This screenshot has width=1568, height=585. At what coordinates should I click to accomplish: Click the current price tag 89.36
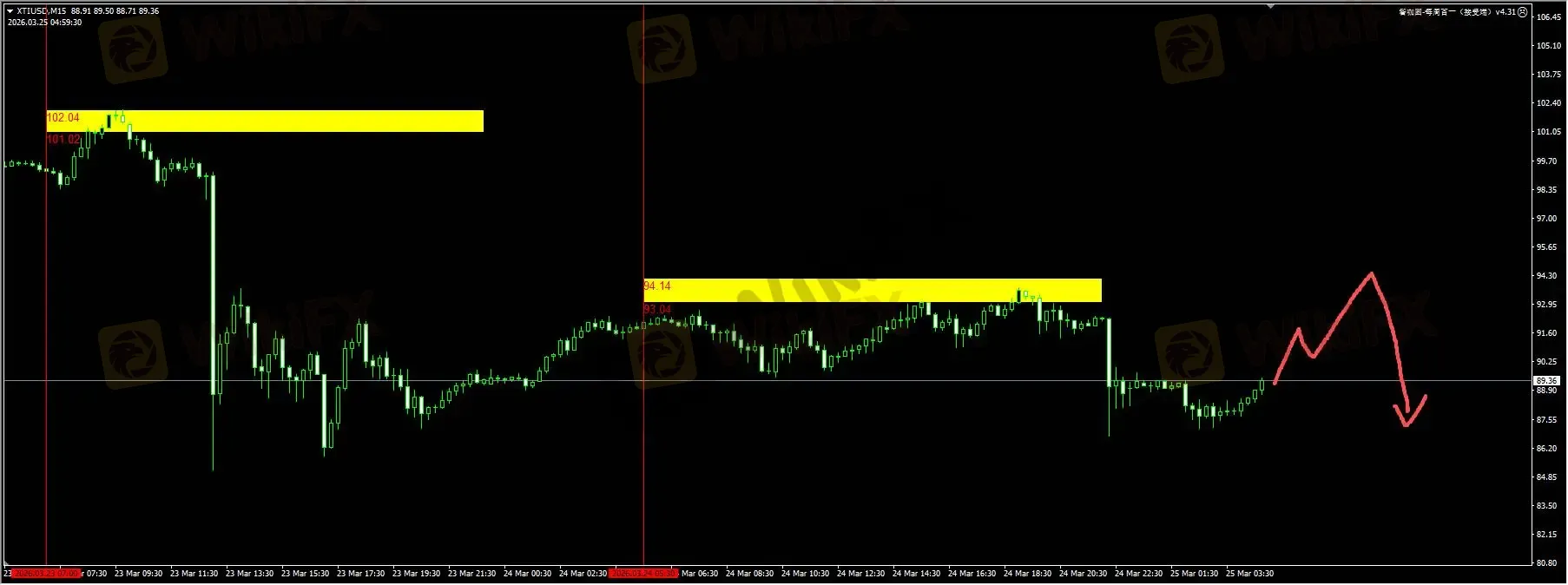[1546, 380]
